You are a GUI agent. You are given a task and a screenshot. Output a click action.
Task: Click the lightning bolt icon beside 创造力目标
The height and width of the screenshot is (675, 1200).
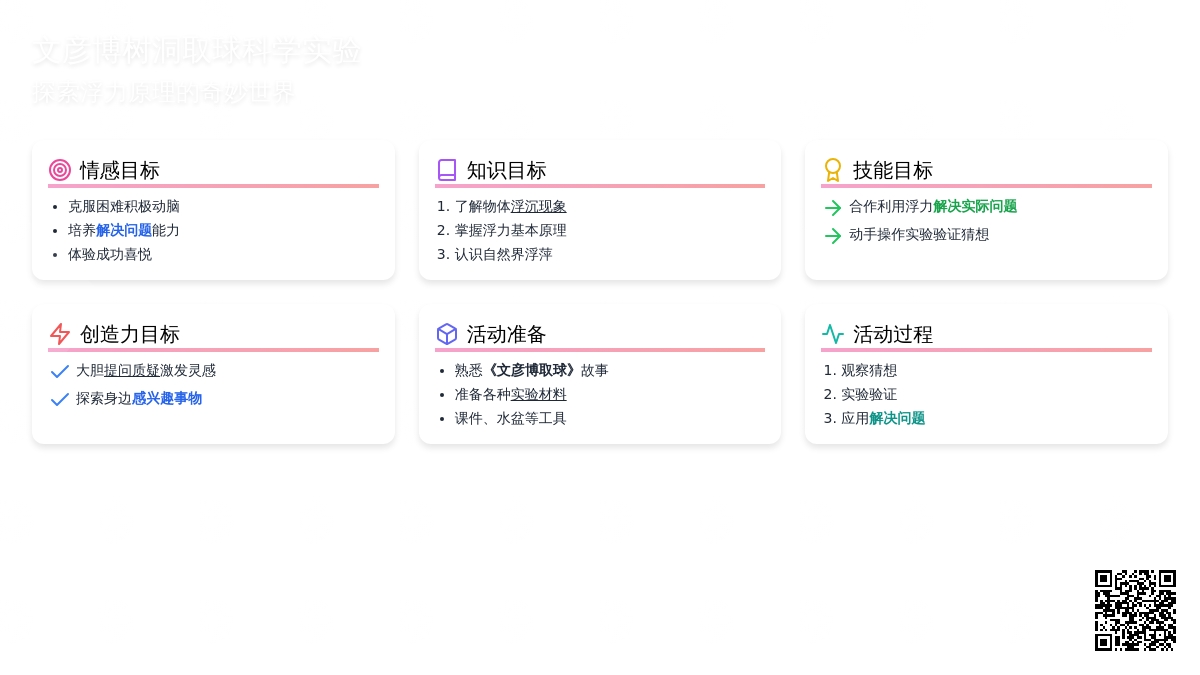(x=60, y=334)
